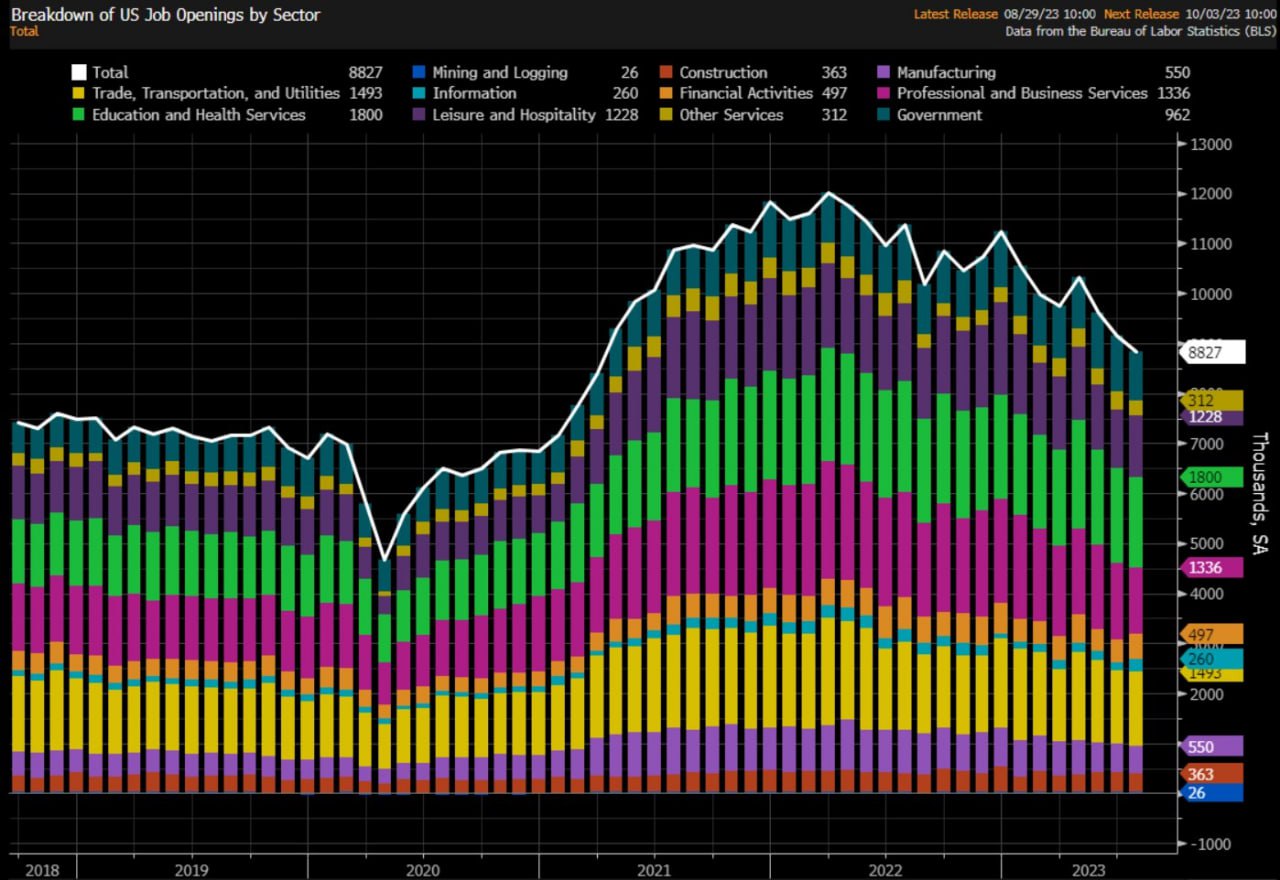Click the magenta 1336 value tag
Screen dimensions: 1280x880
click(1211, 568)
